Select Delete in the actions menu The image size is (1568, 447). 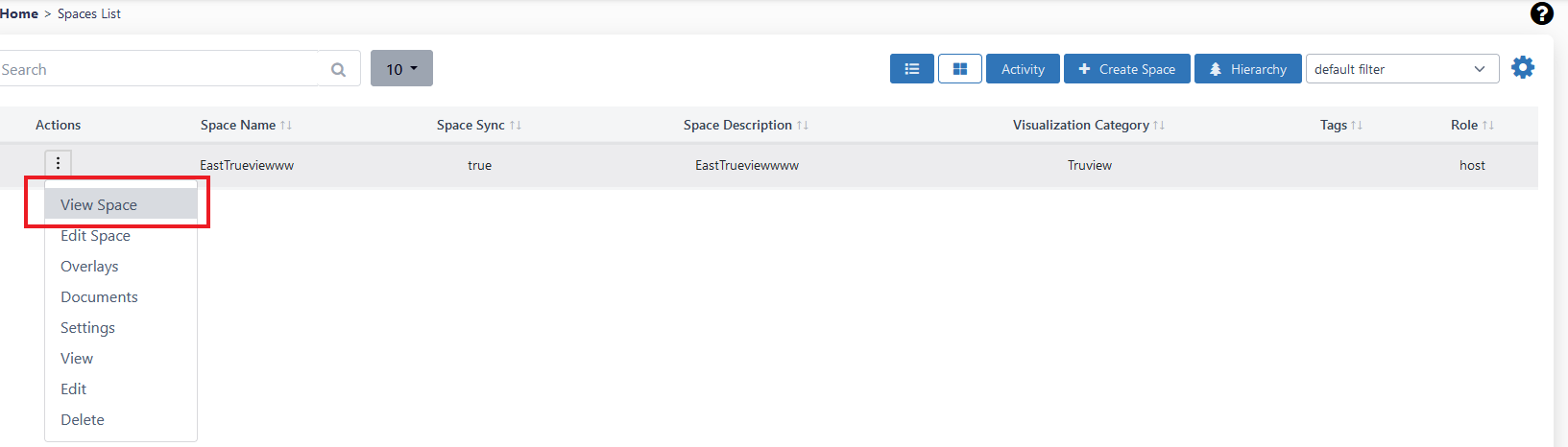pyautogui.click(x=121, y=419)
